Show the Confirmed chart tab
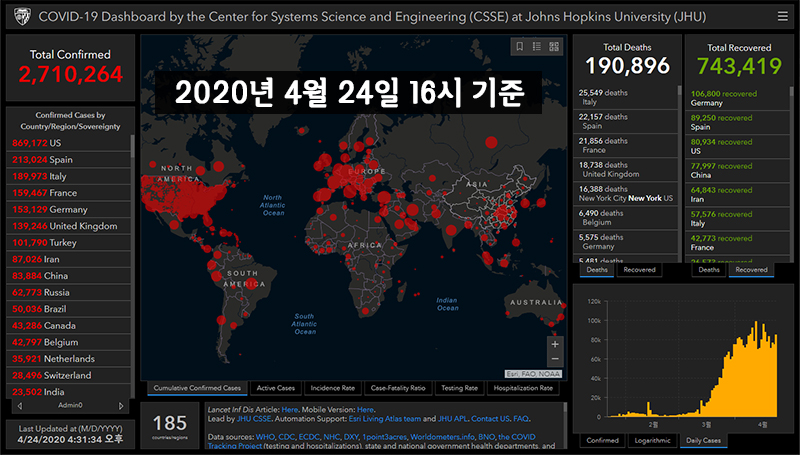 click(x=603, y=441)
